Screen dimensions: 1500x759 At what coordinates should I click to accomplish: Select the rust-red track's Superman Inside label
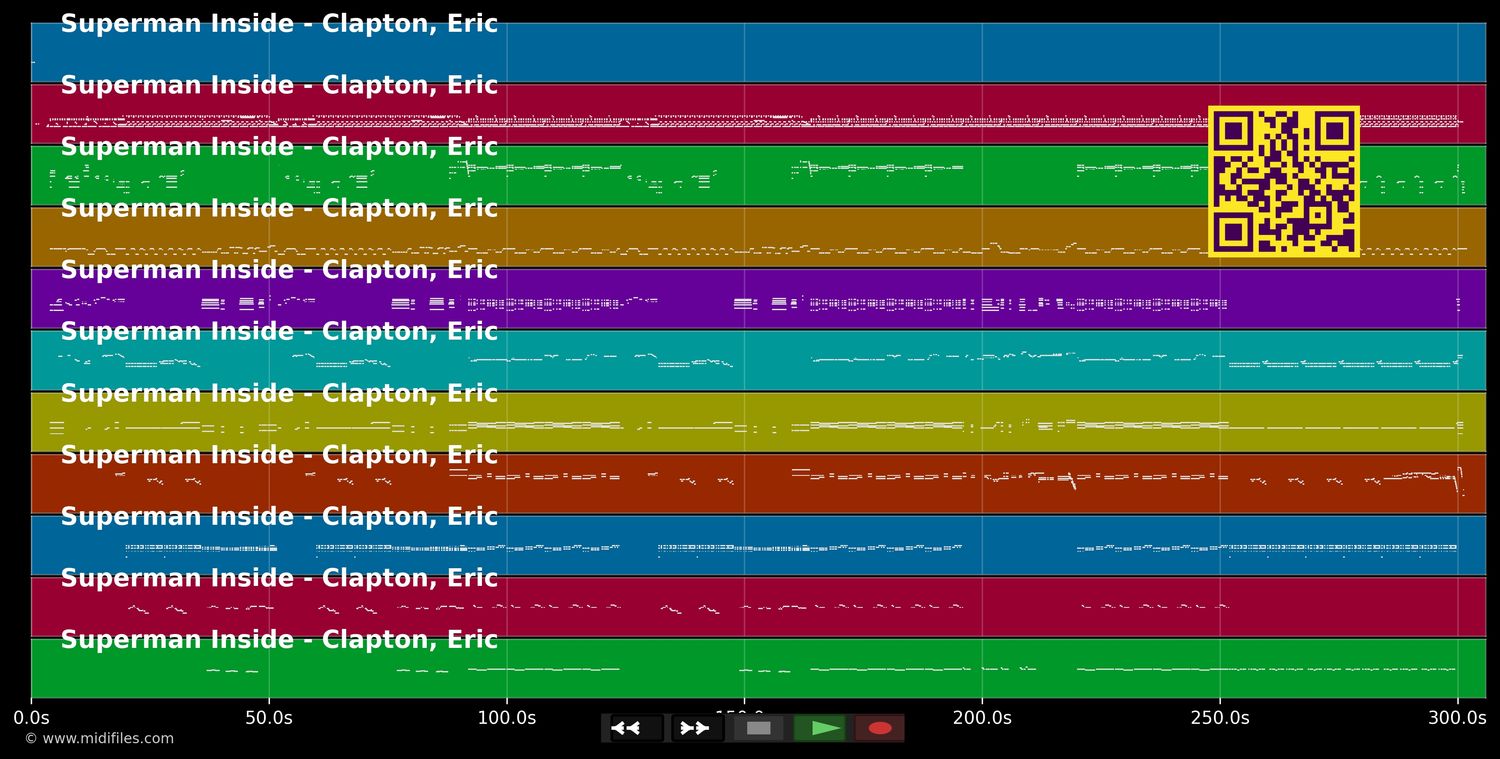click(x=279, y=455)
